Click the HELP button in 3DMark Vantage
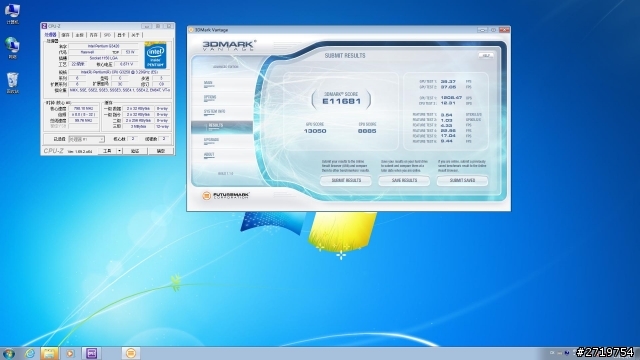640x360 pixels. (x=486, y=56)
